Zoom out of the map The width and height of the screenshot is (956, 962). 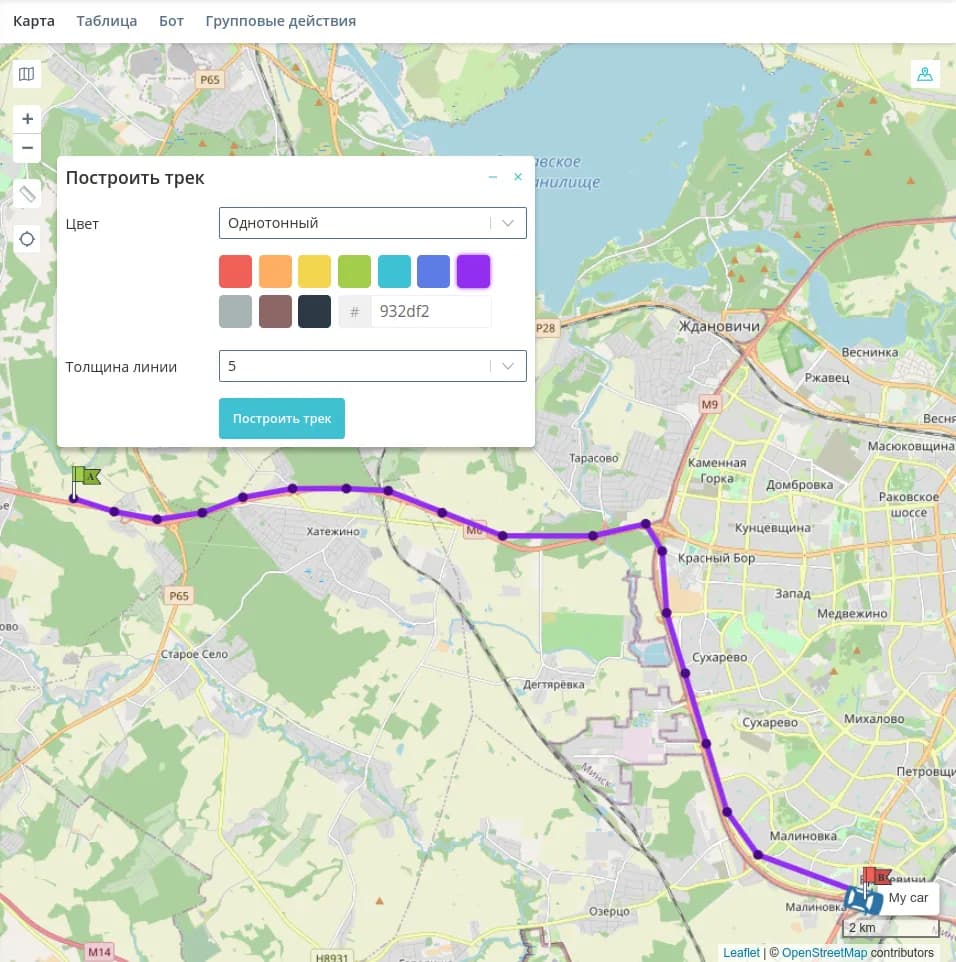[x=27, y=148]
